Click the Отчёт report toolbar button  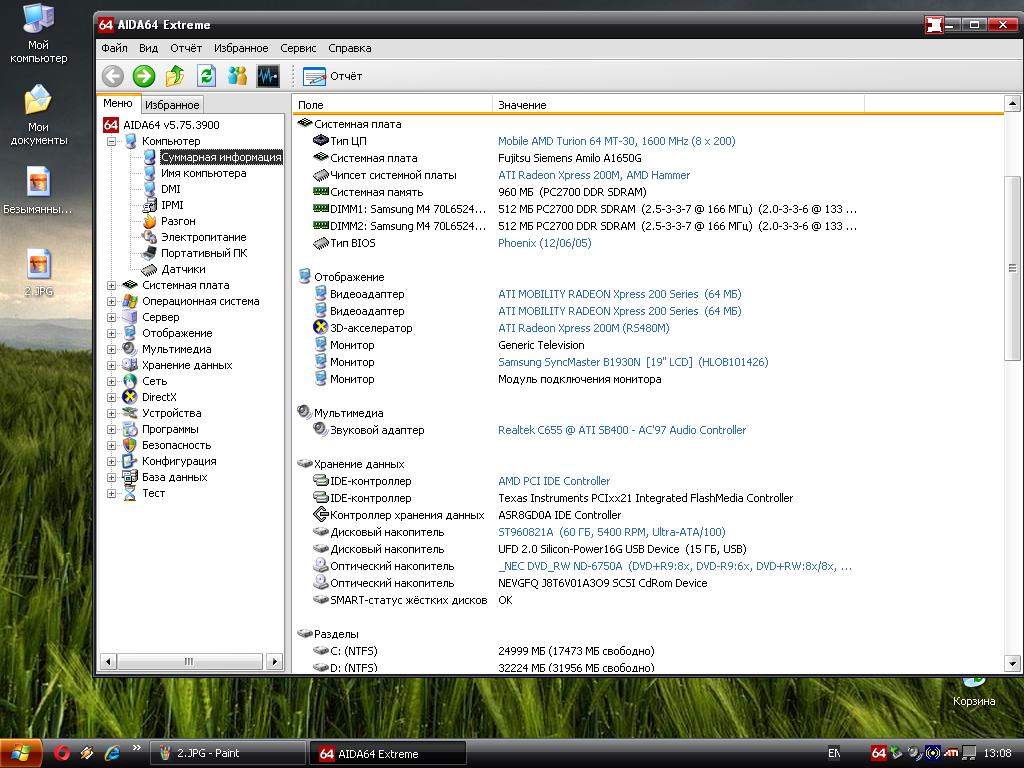pos(332,76)
